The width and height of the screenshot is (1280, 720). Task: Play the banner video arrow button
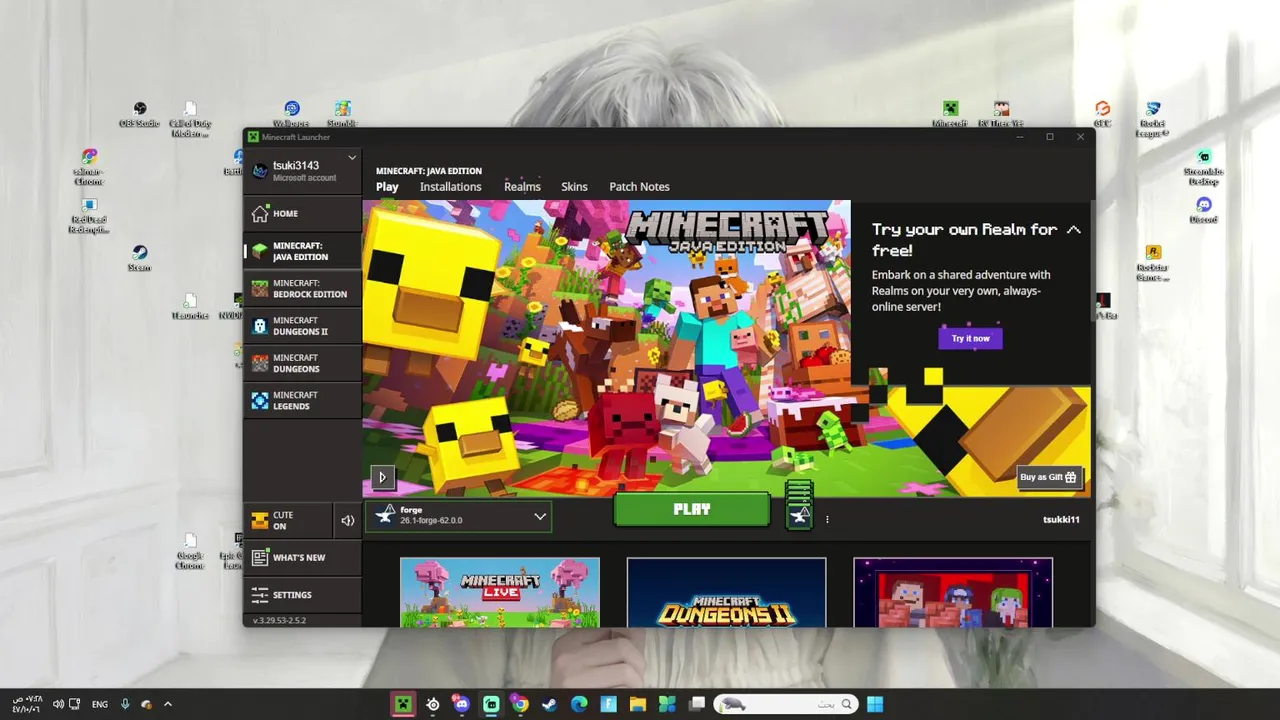[x=382, y=477]
